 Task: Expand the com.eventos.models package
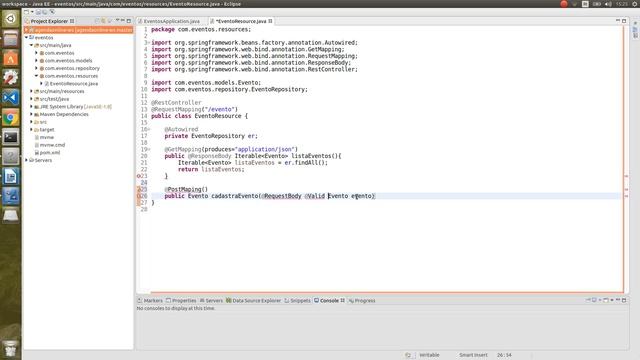(x=36, y=60)
